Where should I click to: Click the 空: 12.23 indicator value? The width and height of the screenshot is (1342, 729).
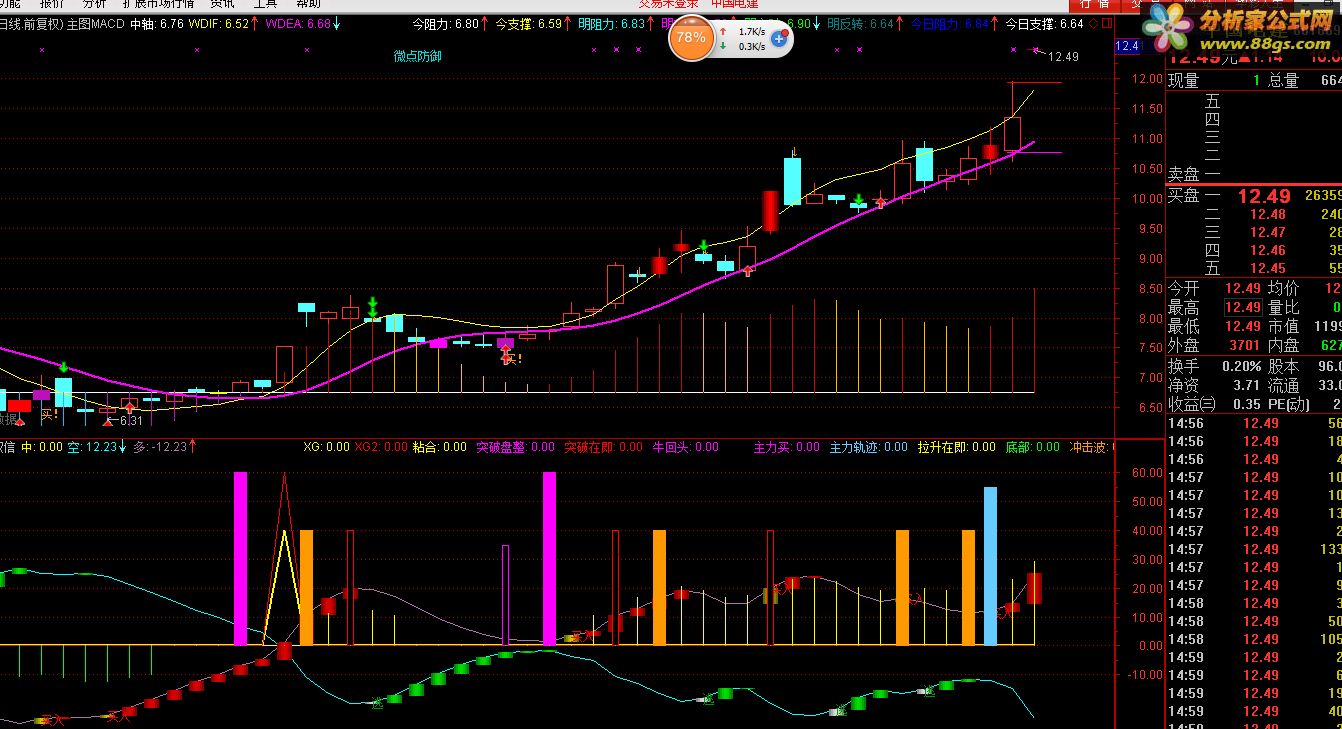pos(92,447)
